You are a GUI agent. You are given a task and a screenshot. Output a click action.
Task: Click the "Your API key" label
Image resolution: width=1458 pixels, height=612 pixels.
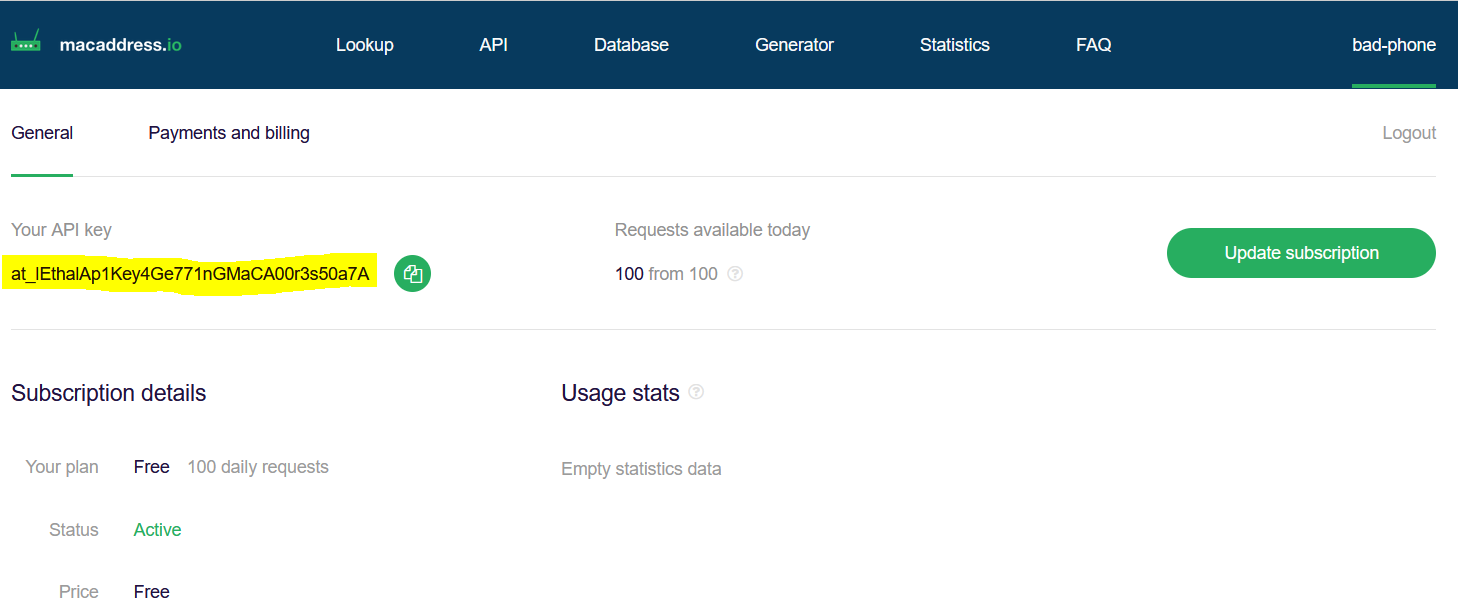[61, 230]
